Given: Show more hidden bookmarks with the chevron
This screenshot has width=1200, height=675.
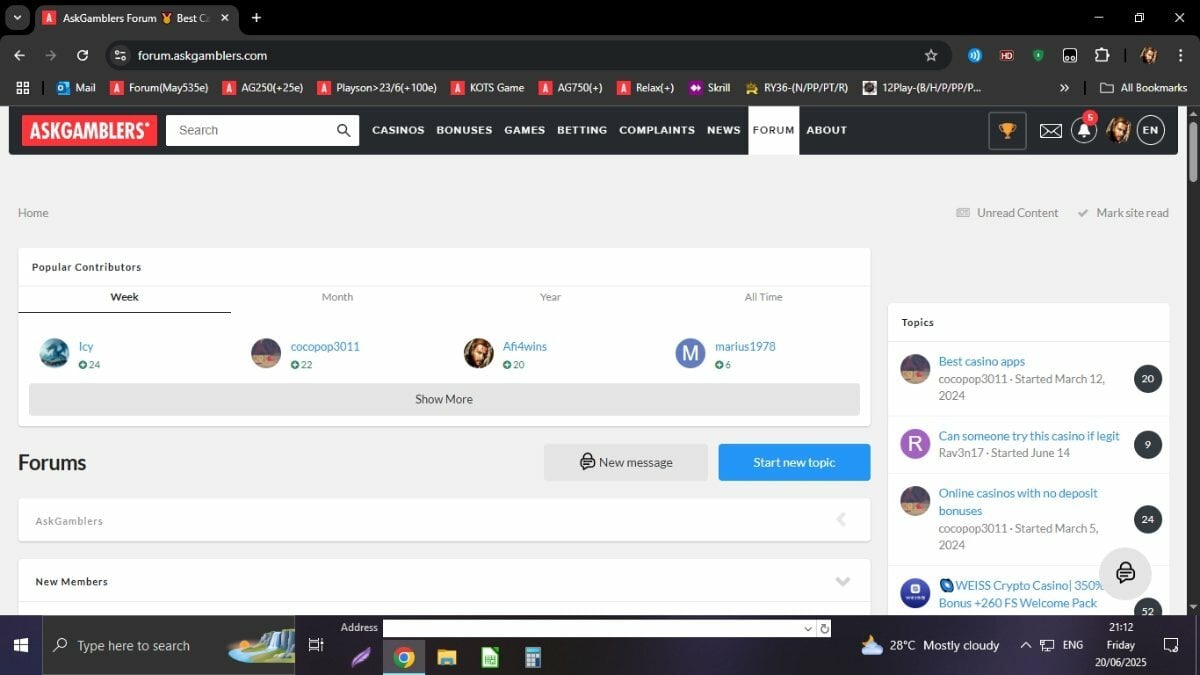Looking at the screenshot, I should (x=1064, y=88).
